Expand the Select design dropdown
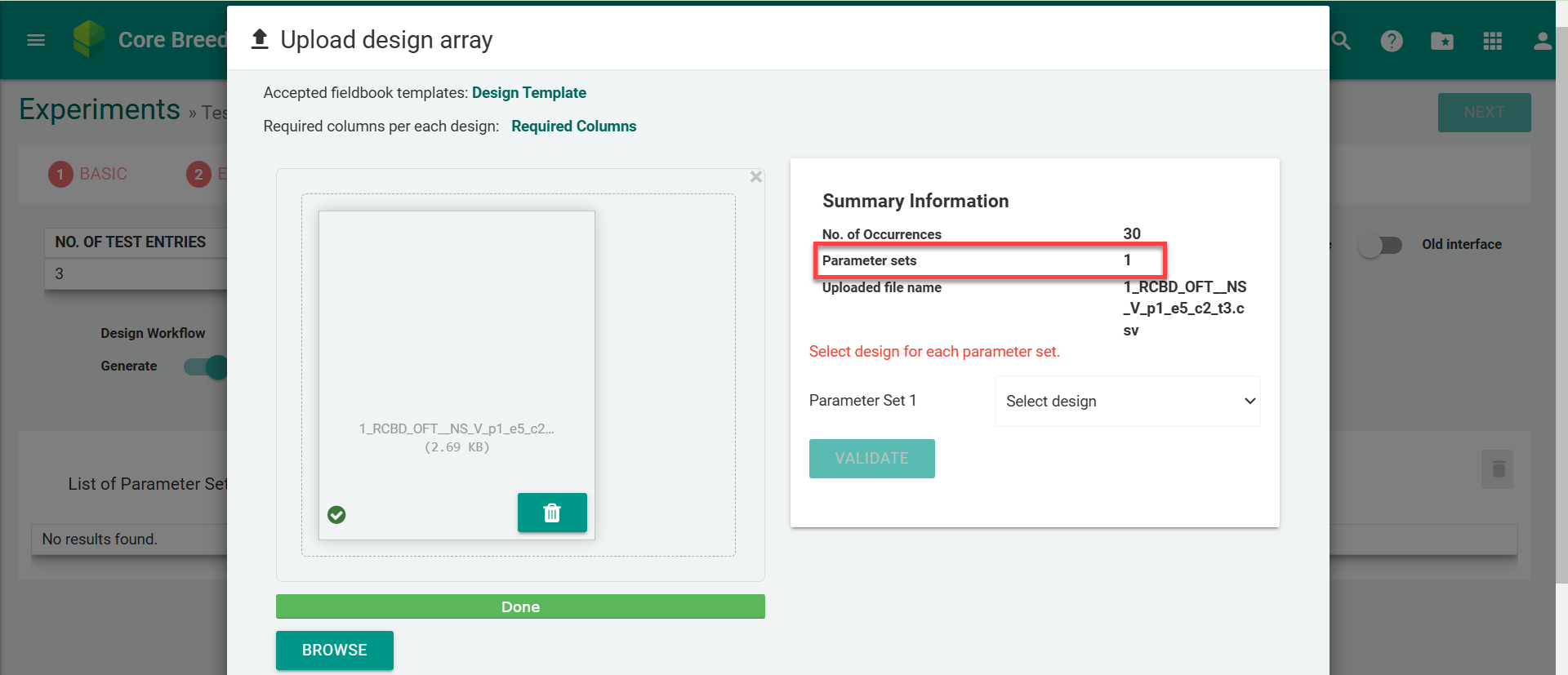Image resolution: width=1568 pixels, height=675 pixels. 1127,401
